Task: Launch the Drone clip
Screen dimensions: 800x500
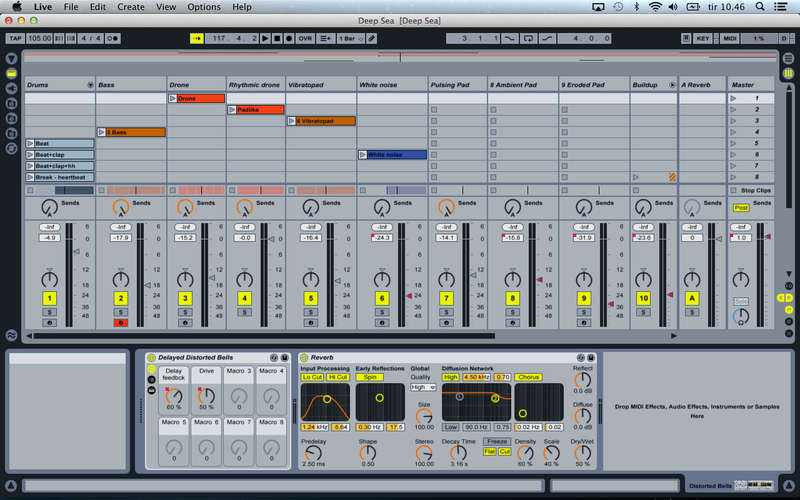Action: 172,98
